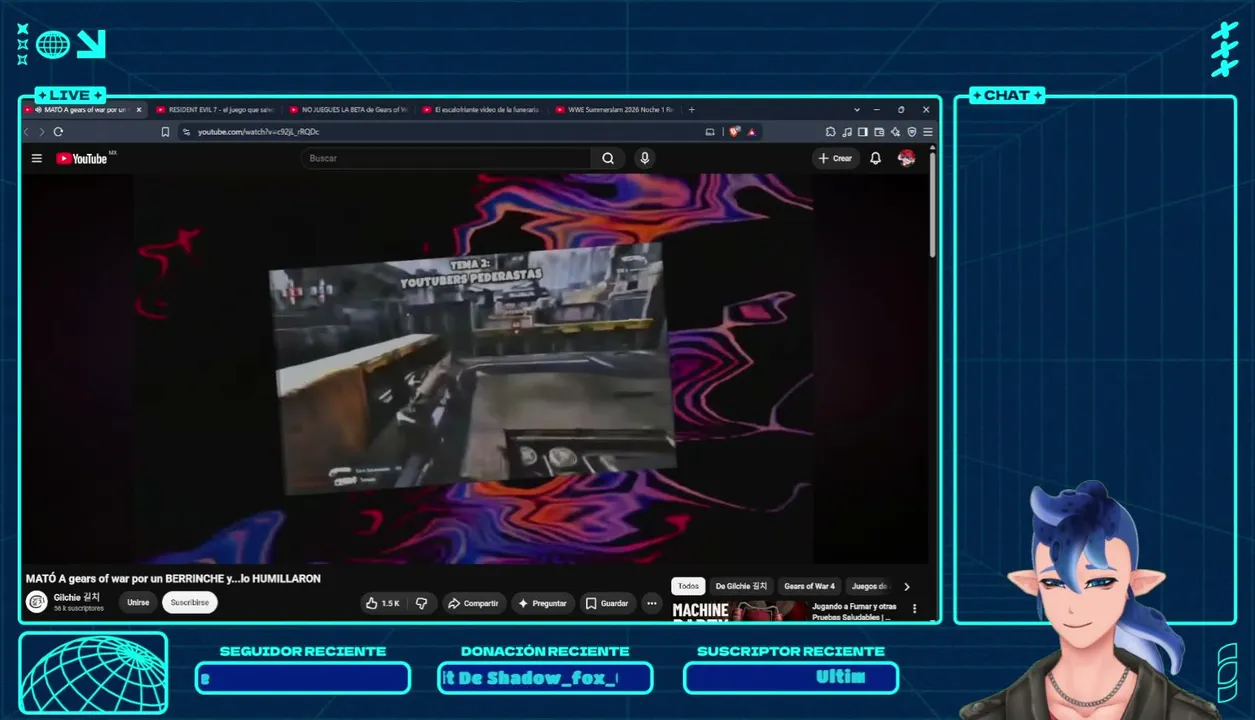1255x720 pixels.
Task: Switch to the RESIDENT EVIL 7 tab
Action: pyautogui.click(x=215, y=109)
